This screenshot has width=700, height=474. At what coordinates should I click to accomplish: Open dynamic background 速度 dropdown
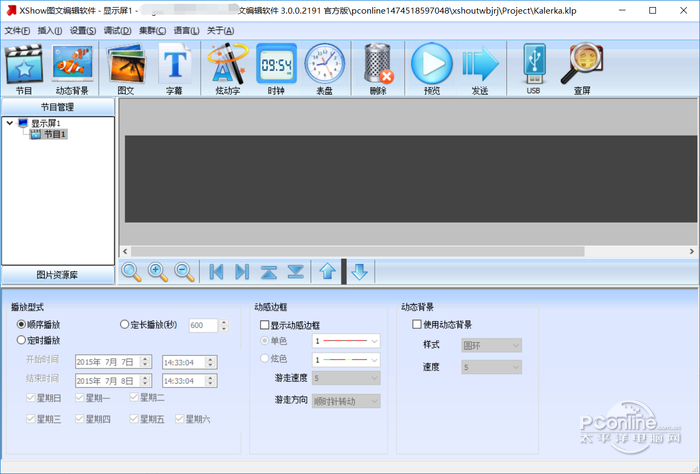tap(492, 367)
